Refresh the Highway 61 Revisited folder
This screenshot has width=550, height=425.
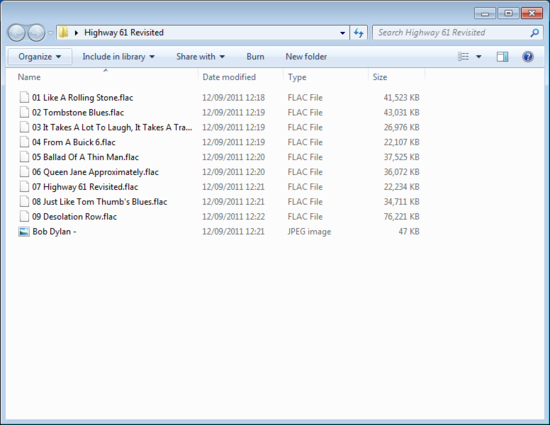click(x=358, y=33)
